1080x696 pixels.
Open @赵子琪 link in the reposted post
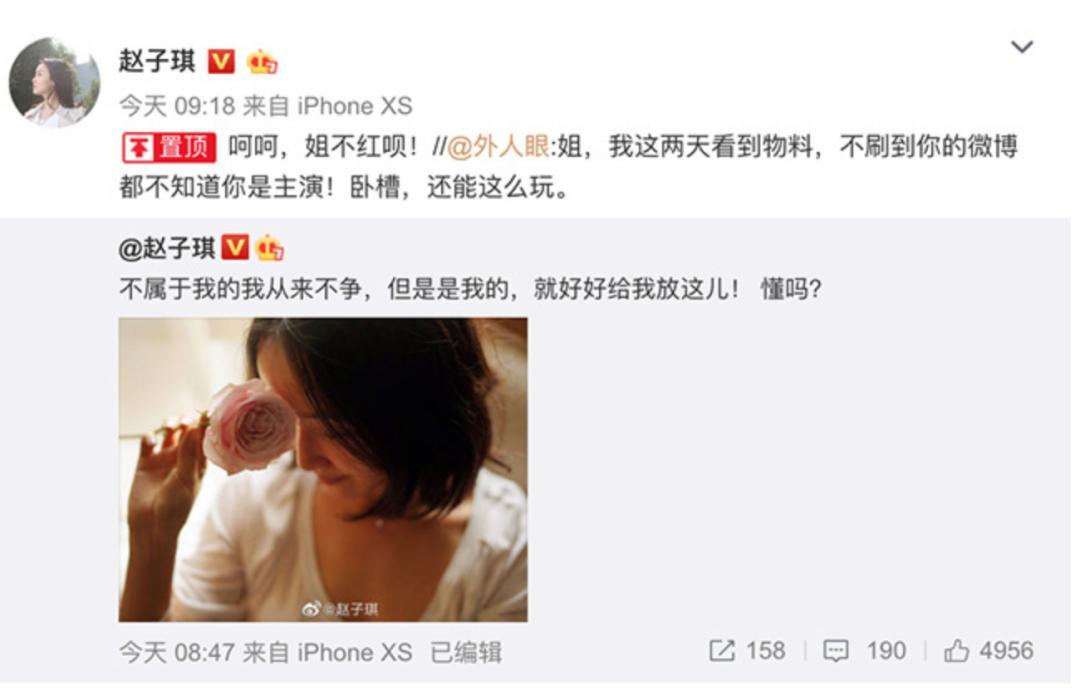tap(167, 248)
